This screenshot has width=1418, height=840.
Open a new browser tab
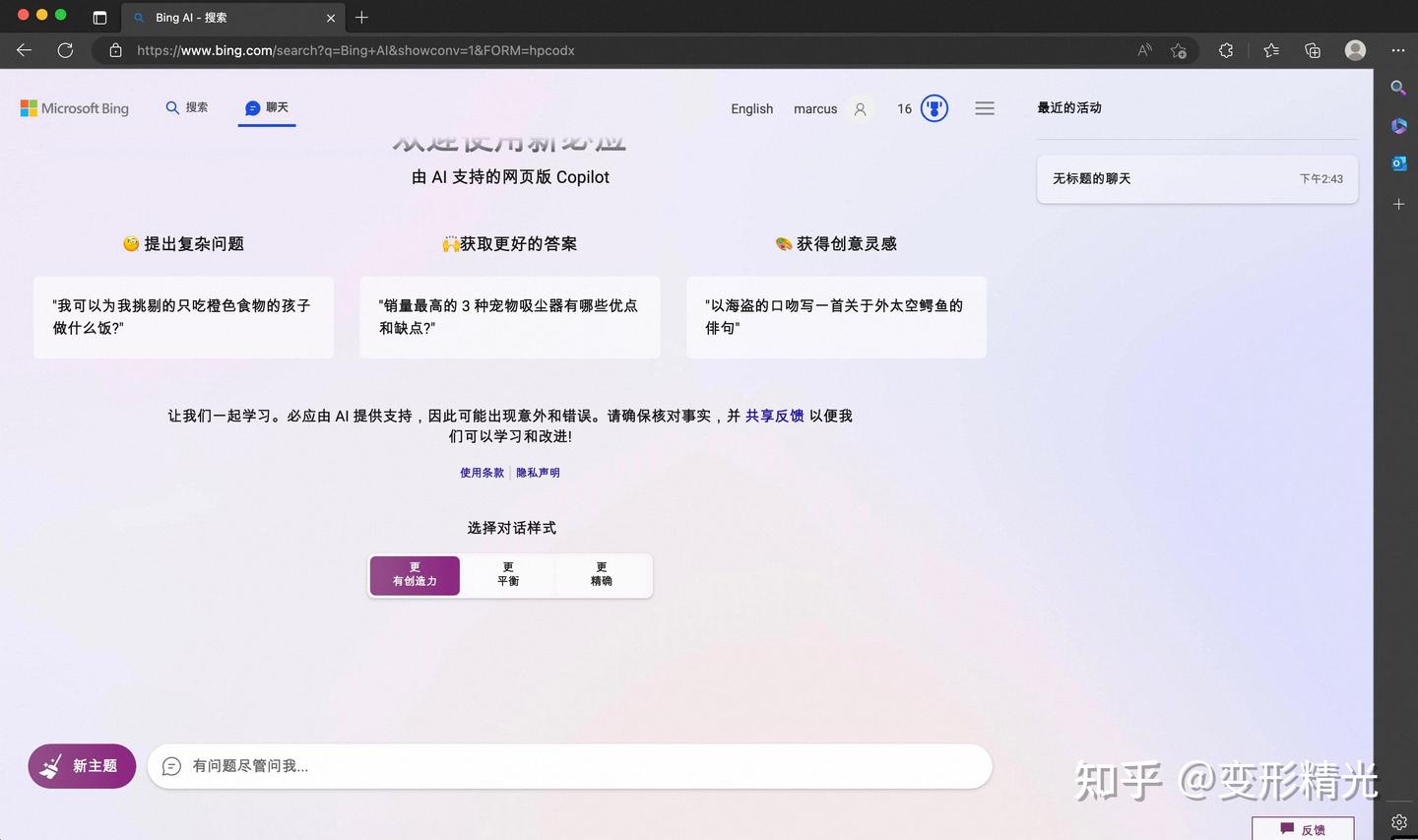pos(361,18)
